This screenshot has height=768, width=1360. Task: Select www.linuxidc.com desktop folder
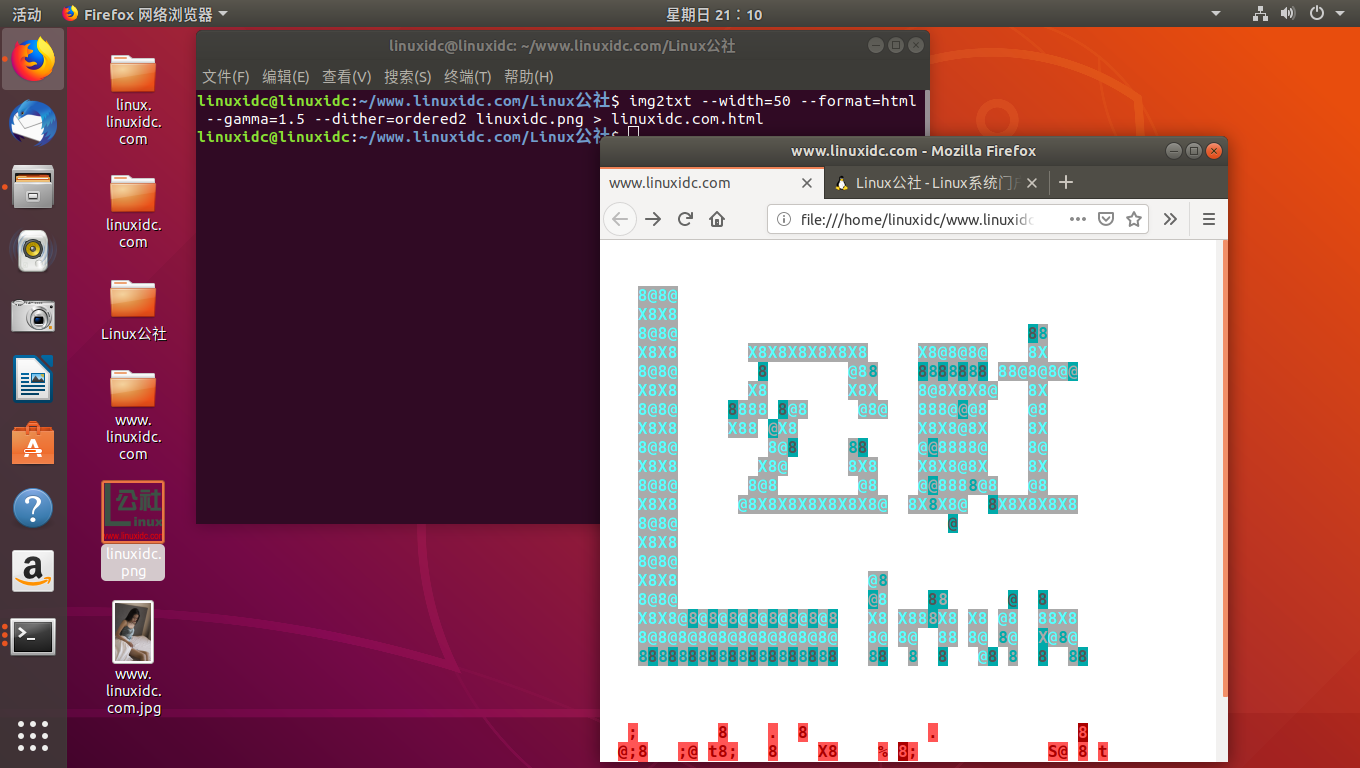coord(133,414)
